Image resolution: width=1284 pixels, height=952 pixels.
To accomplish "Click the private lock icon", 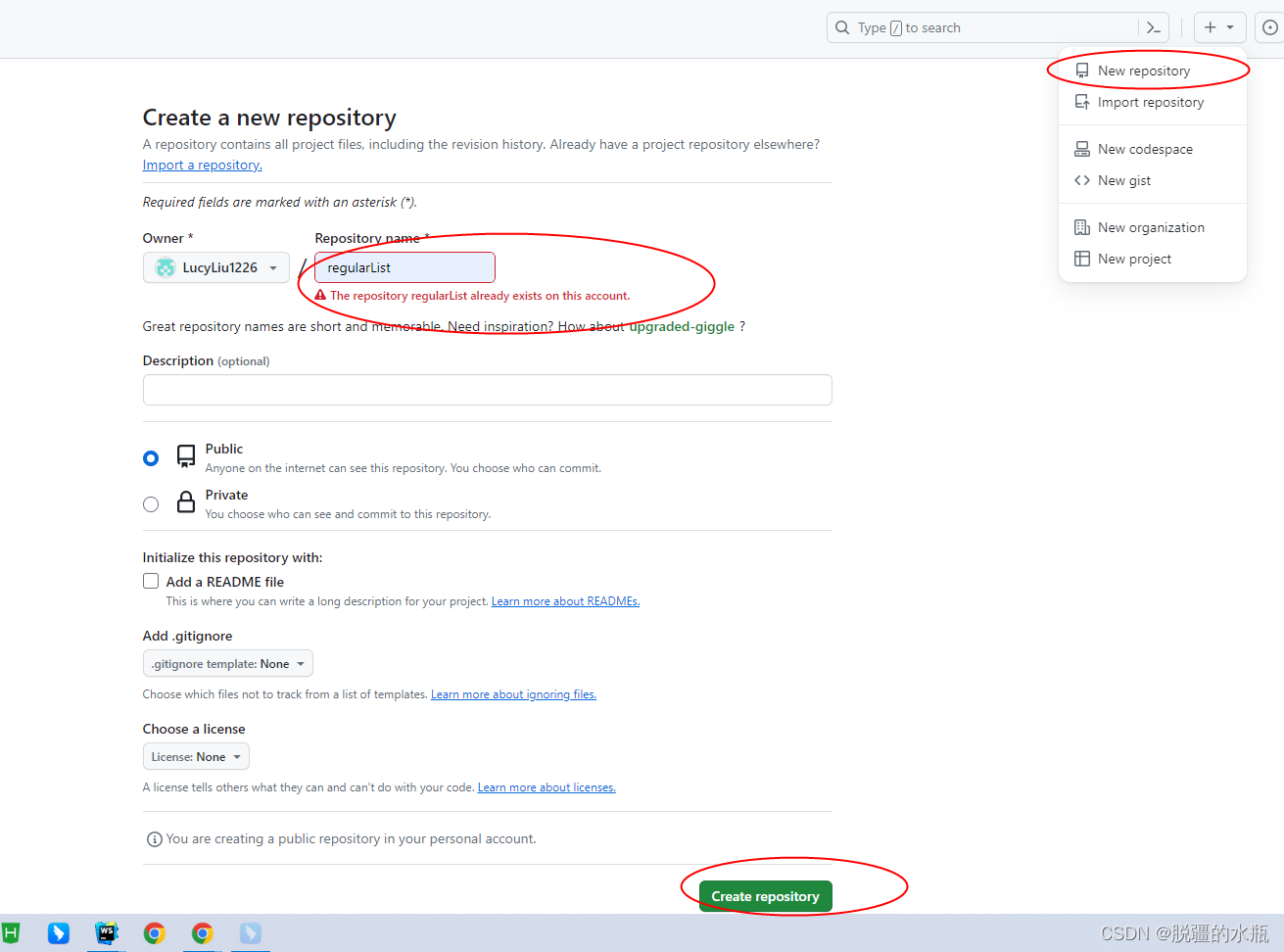I will 186,502.
